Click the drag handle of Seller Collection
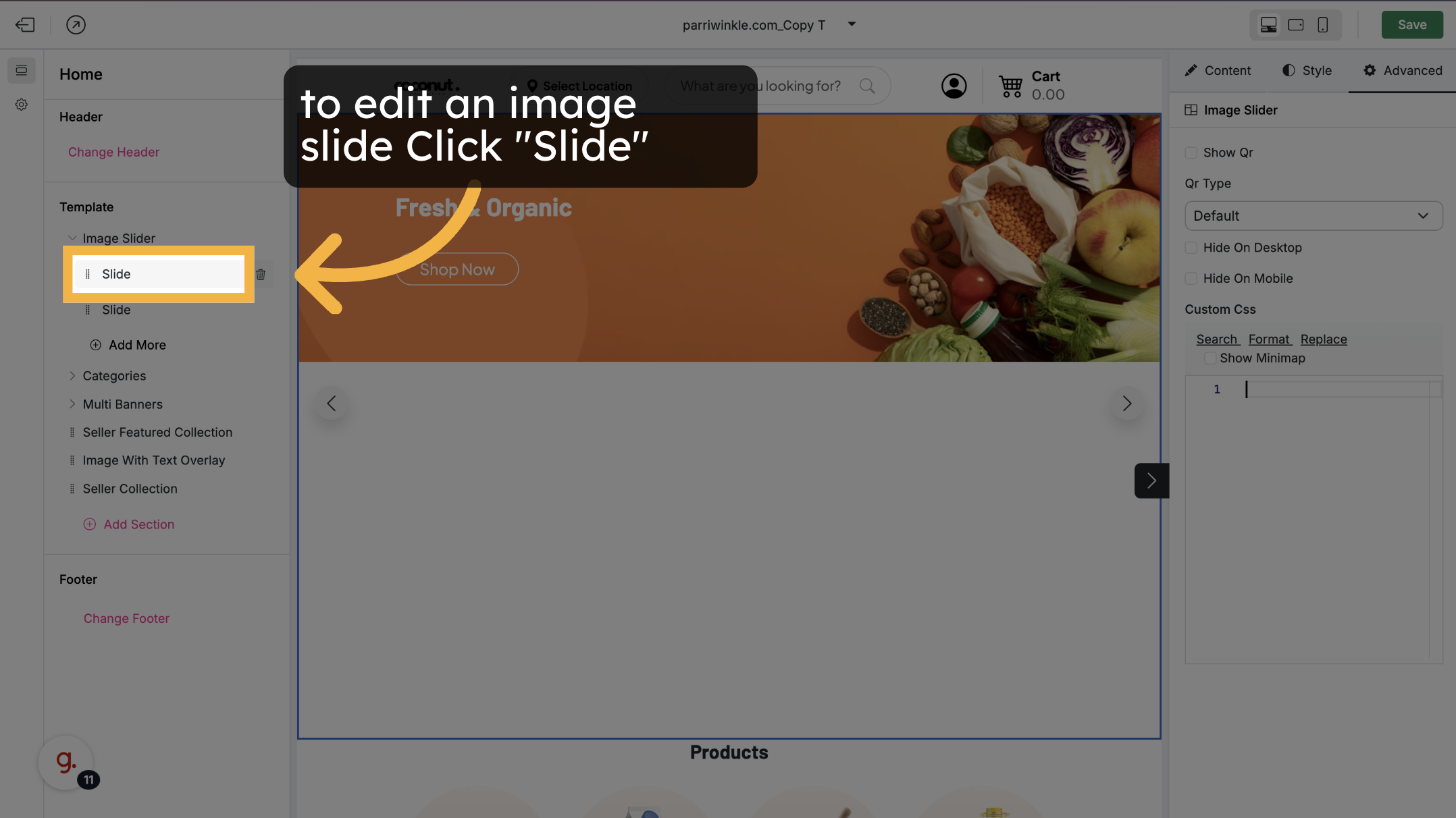The height and width of the screenshot is (818, 1456). tap(72, 489)
